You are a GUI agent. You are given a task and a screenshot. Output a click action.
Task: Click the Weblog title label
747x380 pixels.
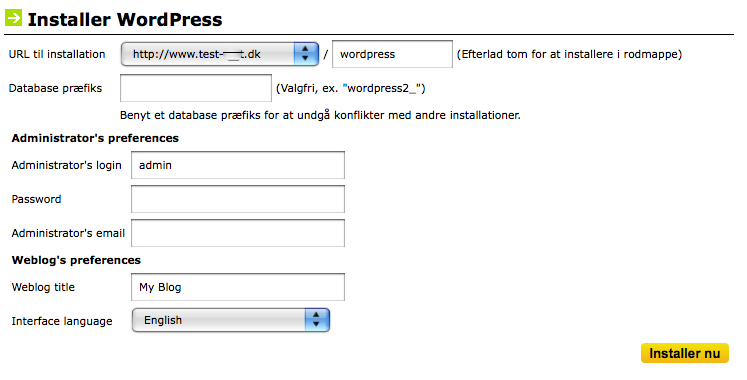click(43, 287)
